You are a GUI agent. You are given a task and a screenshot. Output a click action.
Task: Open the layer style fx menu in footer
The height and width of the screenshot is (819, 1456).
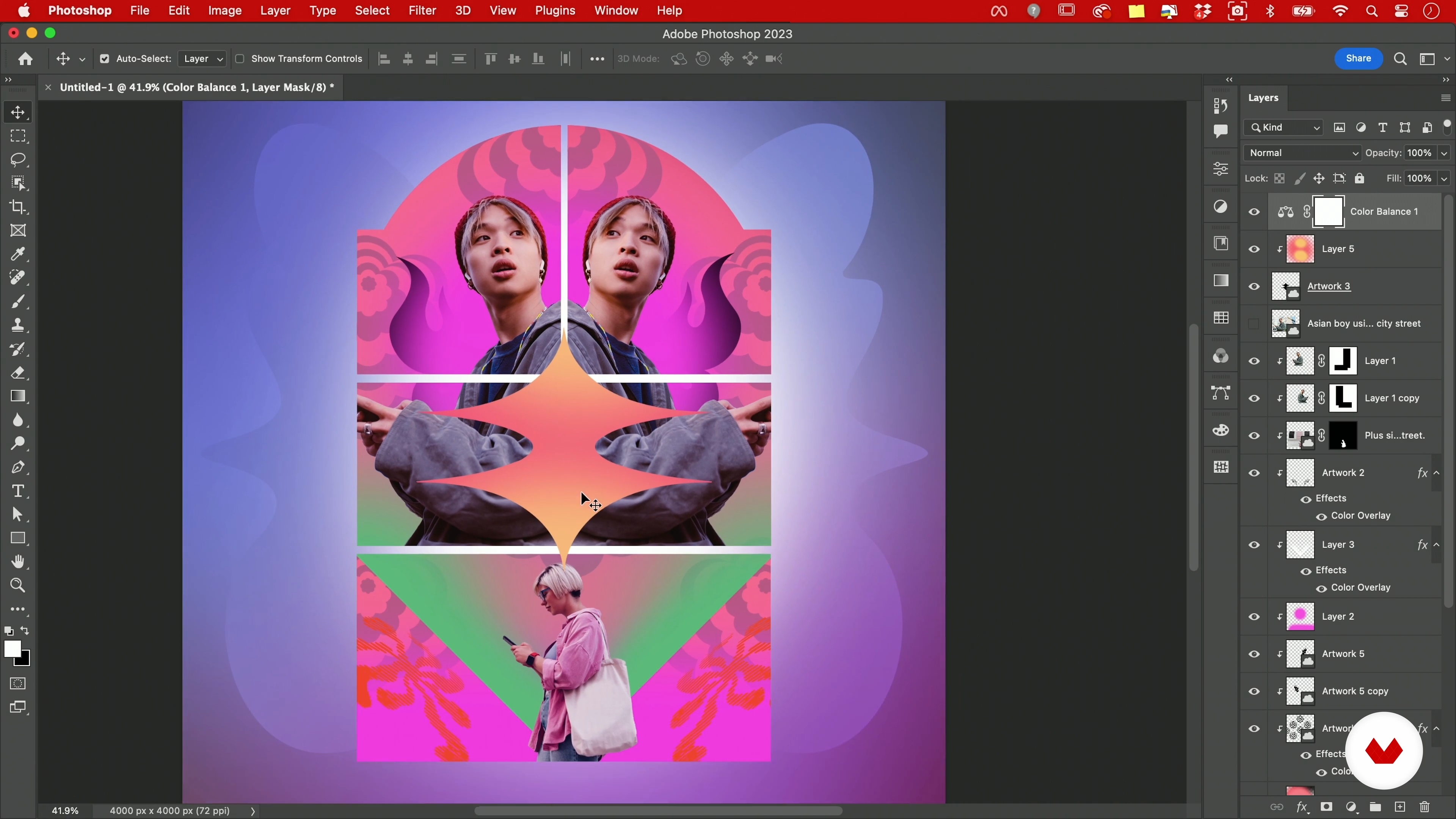[1302, 807]
